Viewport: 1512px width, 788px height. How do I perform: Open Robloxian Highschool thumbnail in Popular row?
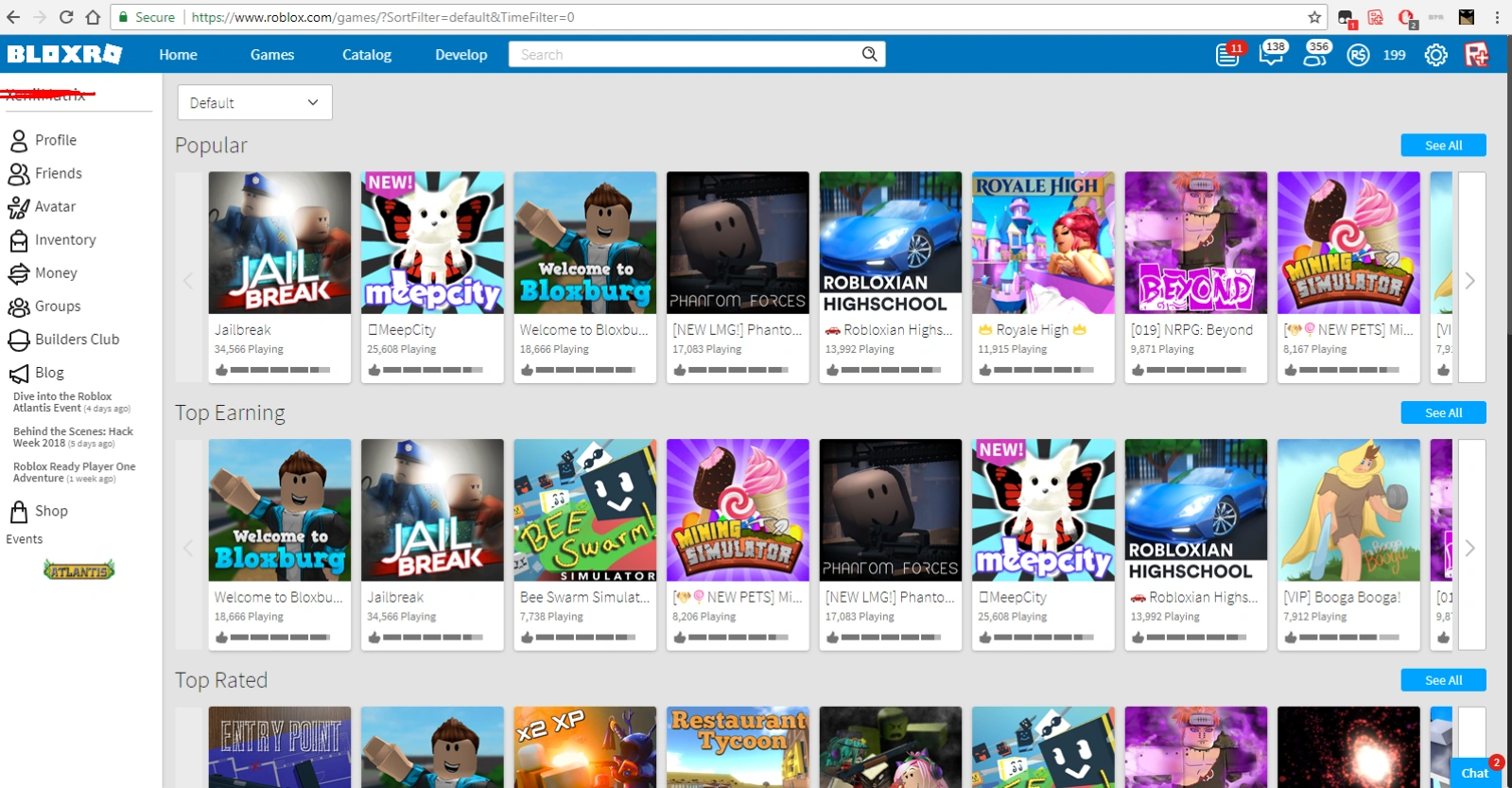pyautogui.click(x=891, y=242)
